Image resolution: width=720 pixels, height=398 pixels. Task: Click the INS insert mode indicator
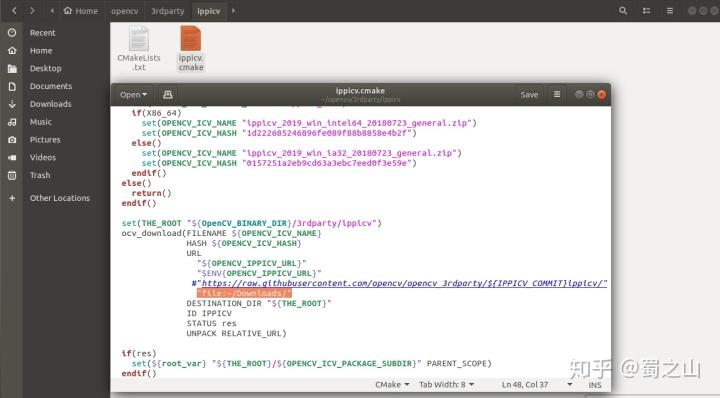595,385
